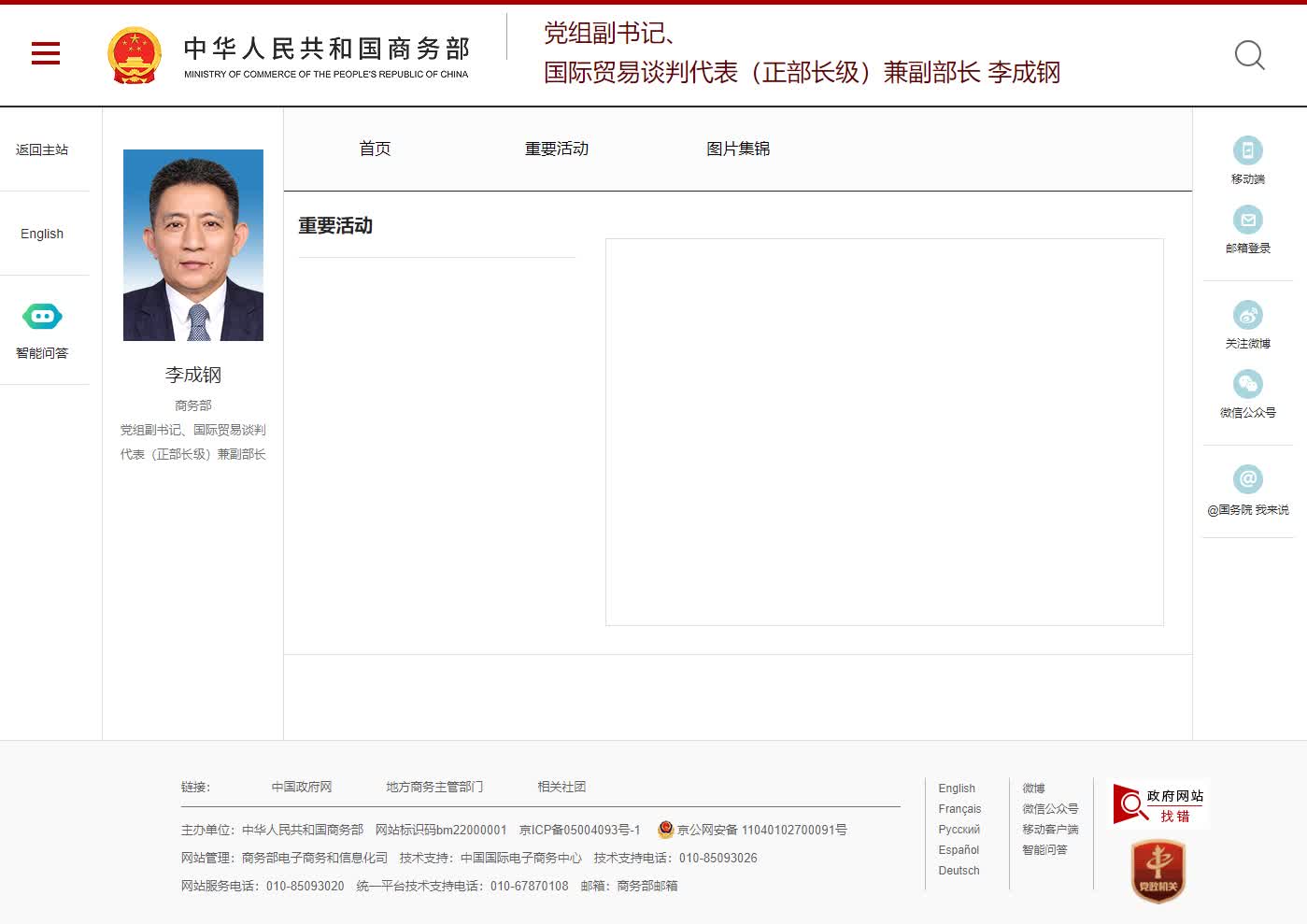This screenshot has width=1307, height=924.
Task: Click the 关注微博 Weibo icon
Action: tap(1247, 316)
